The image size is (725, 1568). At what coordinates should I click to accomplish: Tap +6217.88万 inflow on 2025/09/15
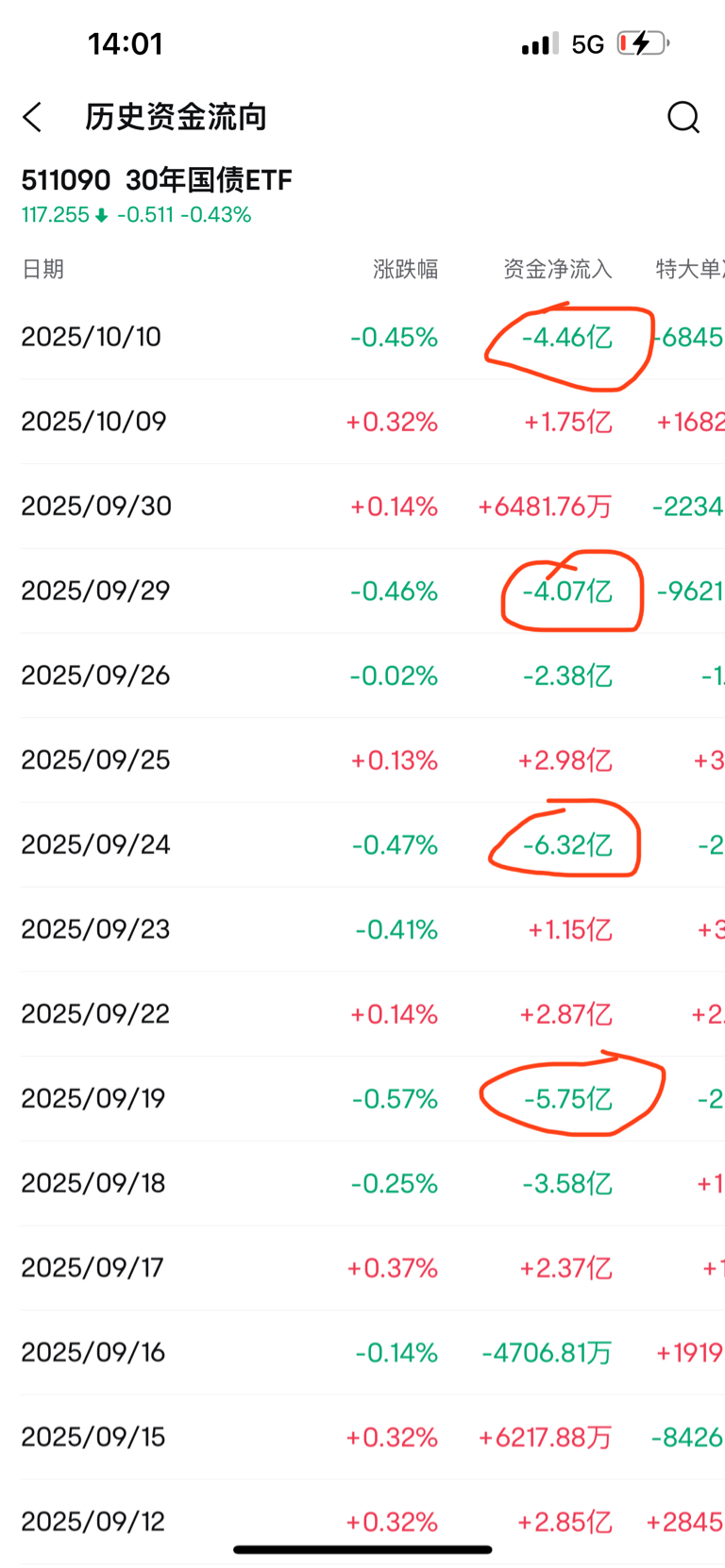(x=545, y=1437)
